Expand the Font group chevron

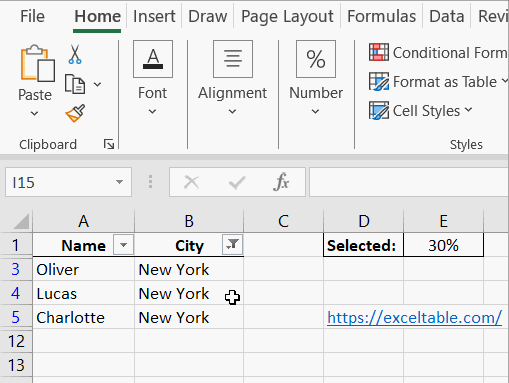pyautogui.click(x=152, y=111)
